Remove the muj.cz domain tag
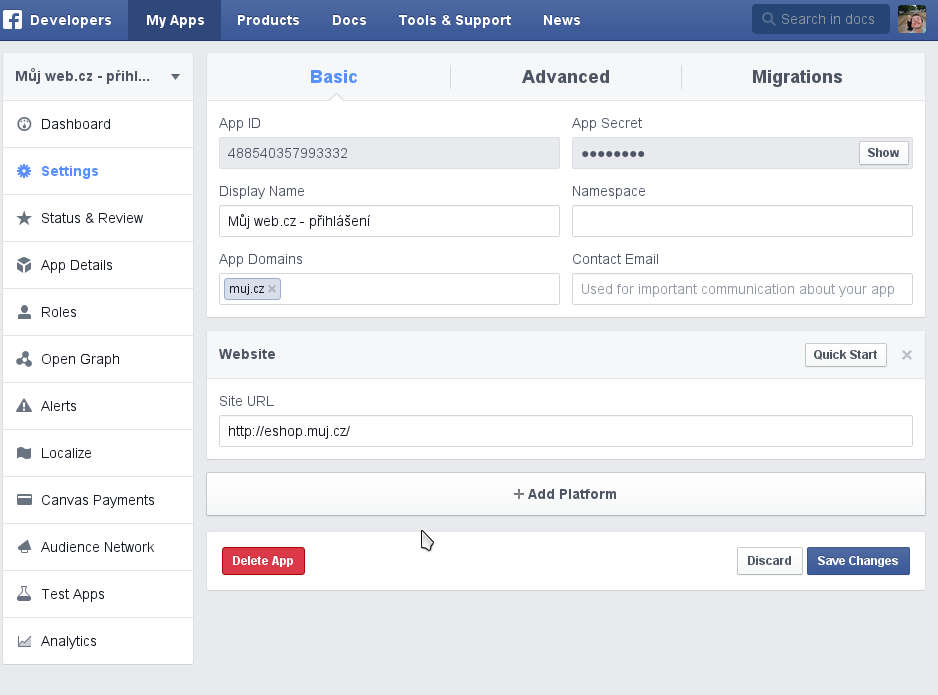 pyautogui.click(x=272, y=289)
